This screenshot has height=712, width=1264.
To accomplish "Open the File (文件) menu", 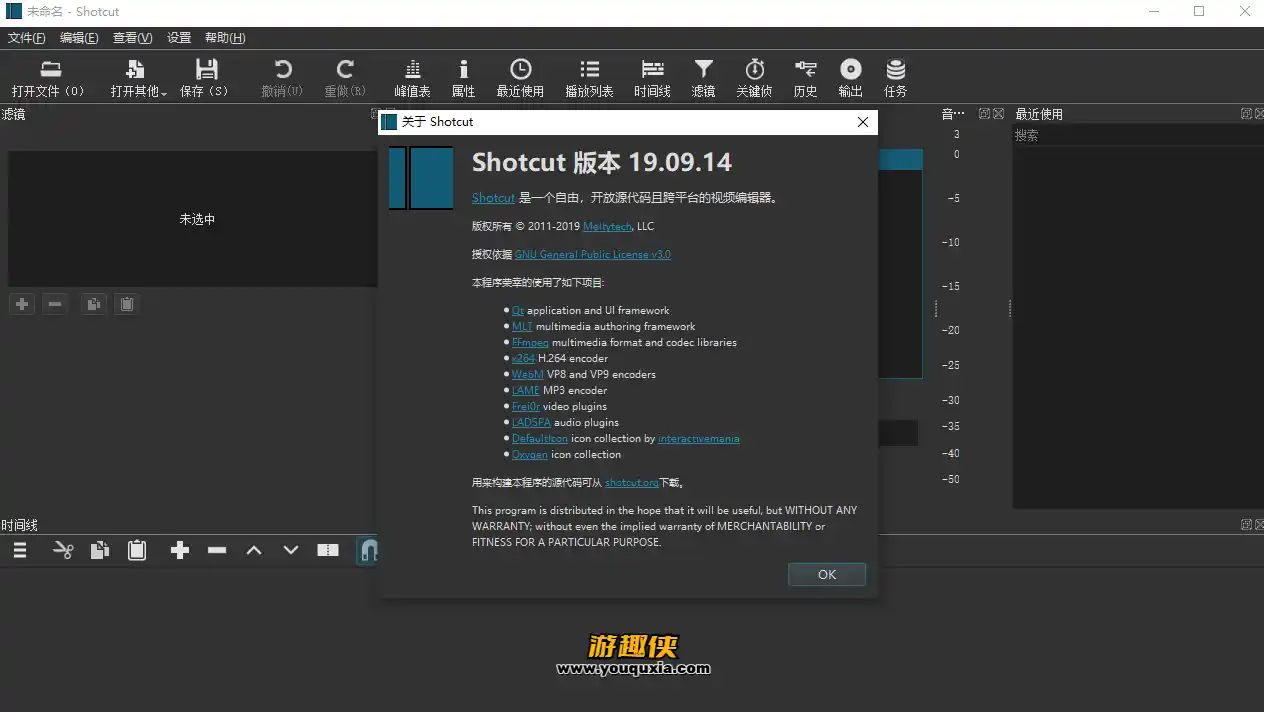I will pyautogui.click(x=27, y=38).
